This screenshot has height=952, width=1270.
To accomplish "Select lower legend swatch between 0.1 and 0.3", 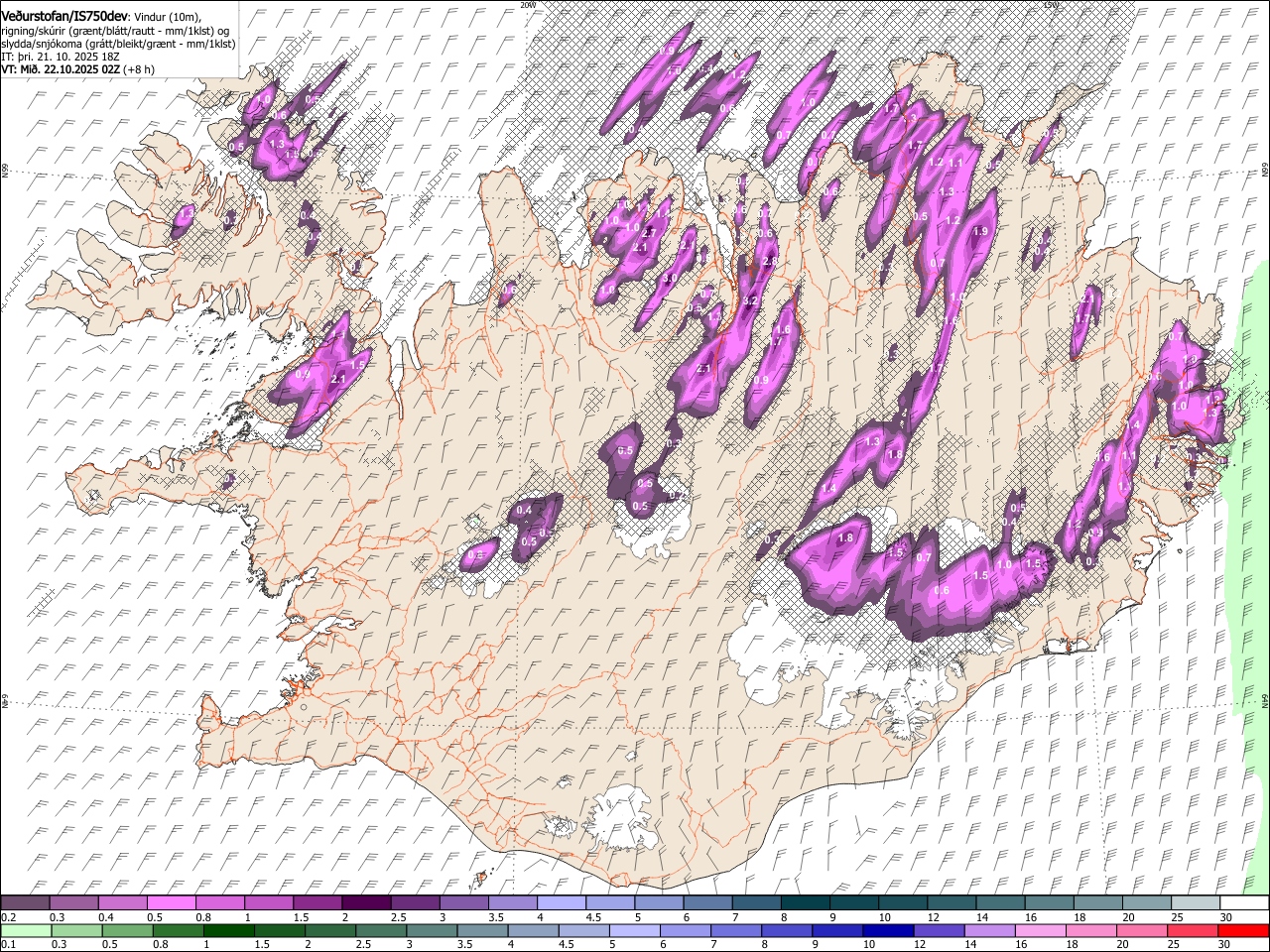I will [25, 931].
